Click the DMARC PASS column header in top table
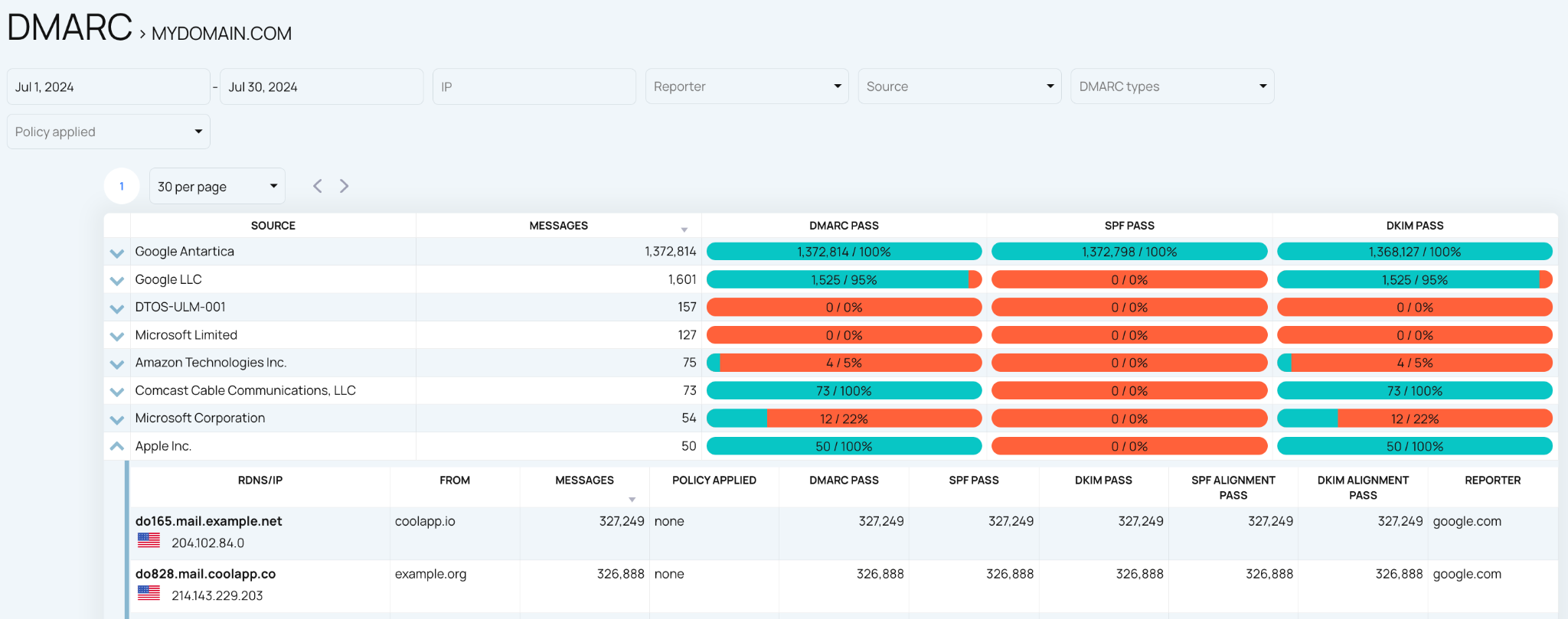 (844, 226)
